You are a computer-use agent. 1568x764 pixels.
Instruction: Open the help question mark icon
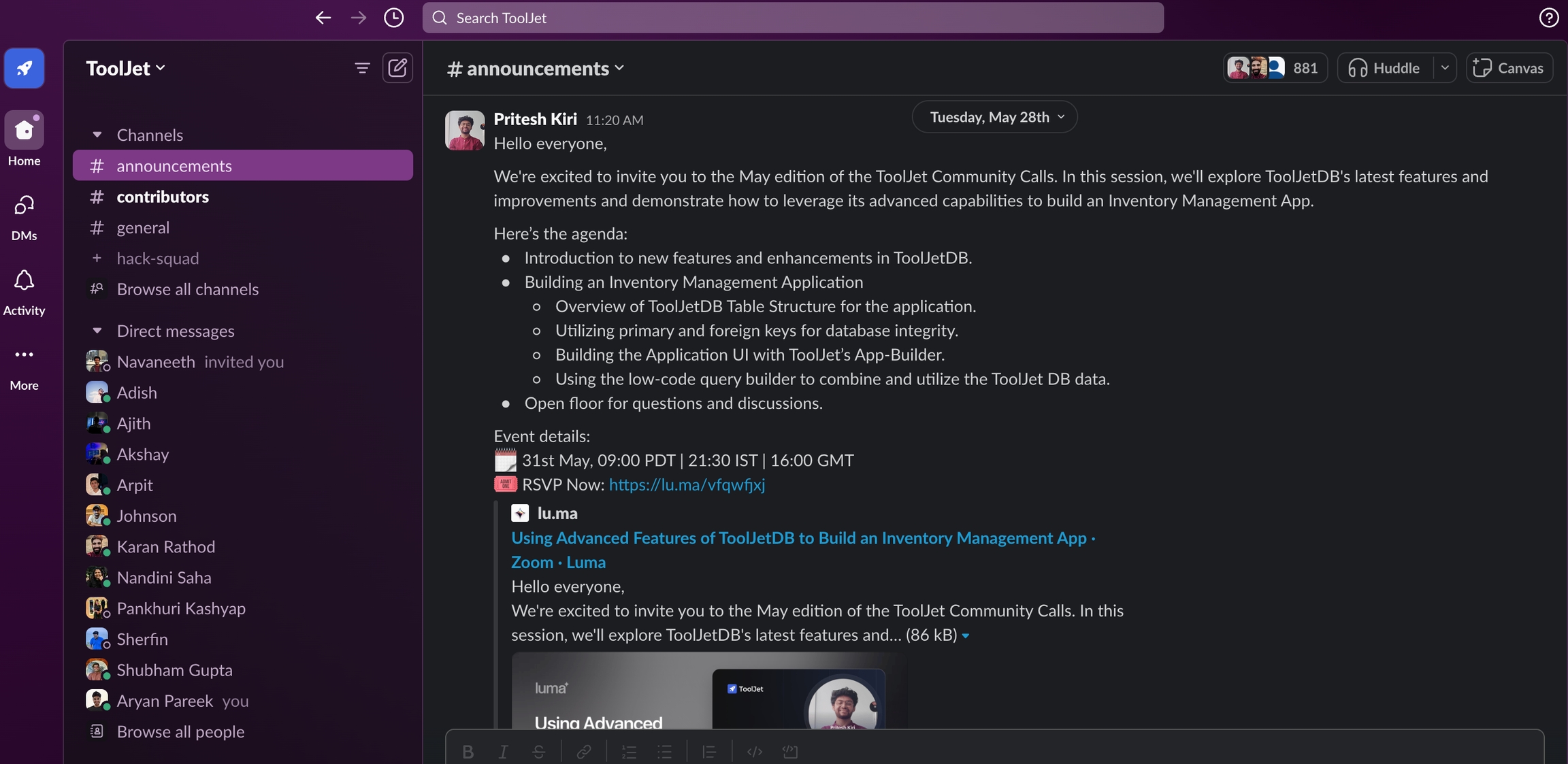[1548, 18]
